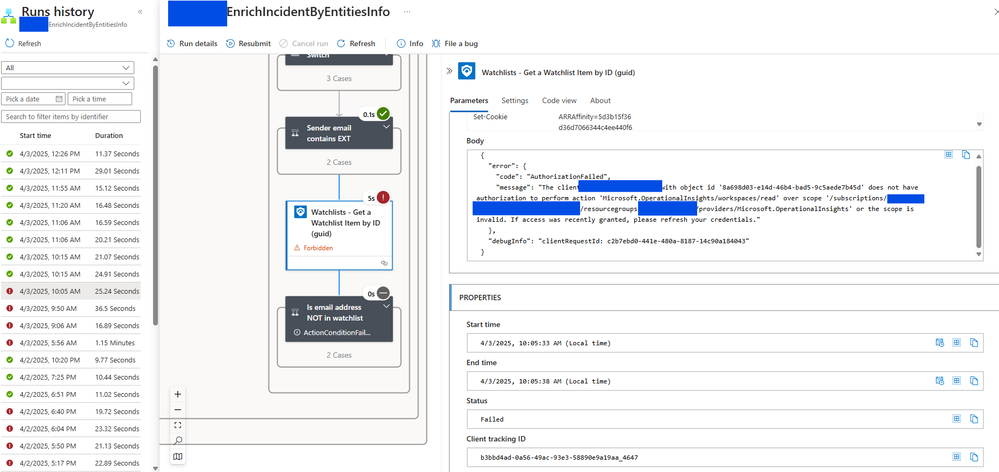Select the Is email address NOT in watchlist action
Image resolution: width=999 pixels, height=472 pixels.
point(339,318)
